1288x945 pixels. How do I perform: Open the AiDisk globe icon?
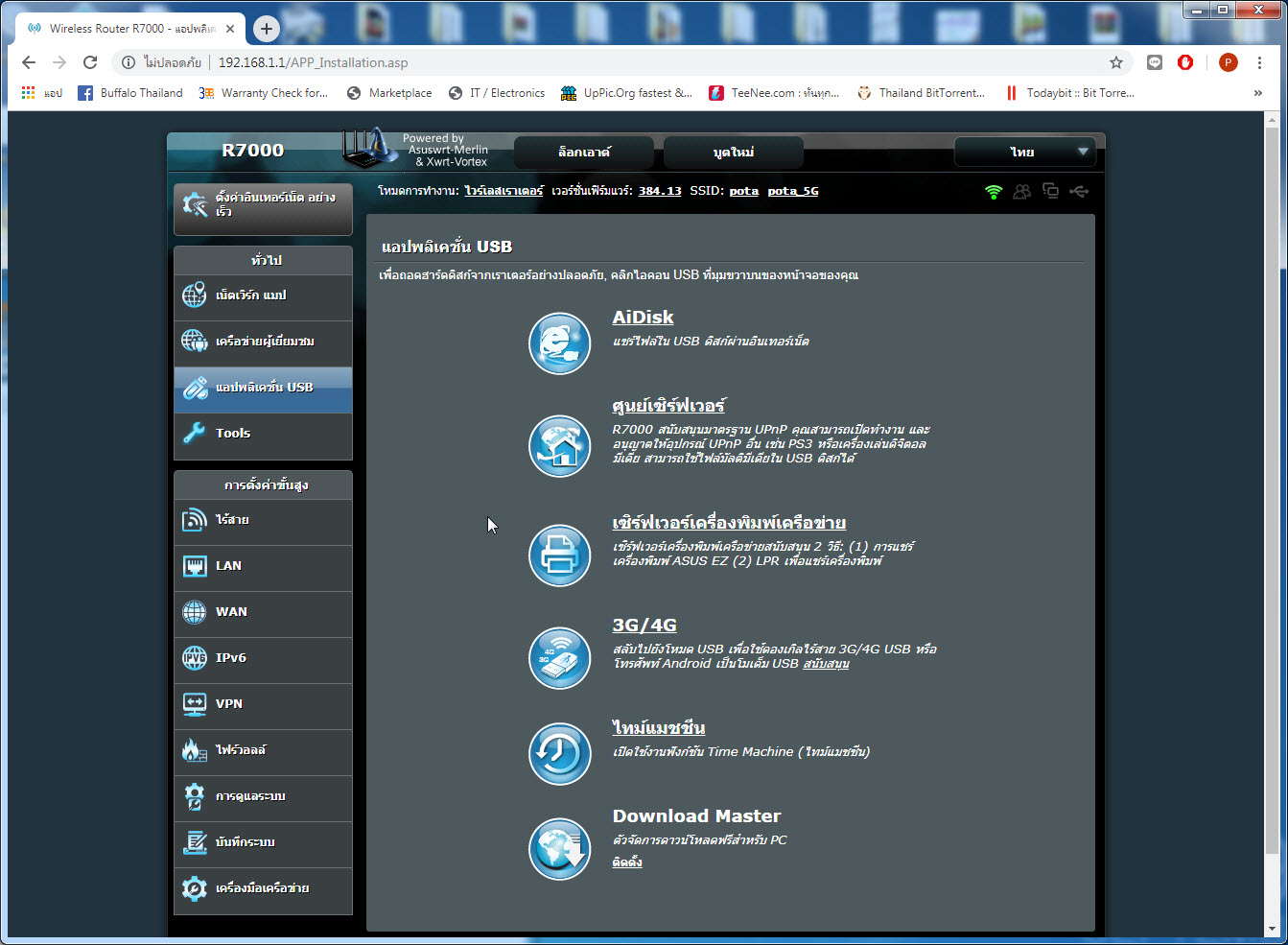560,343
